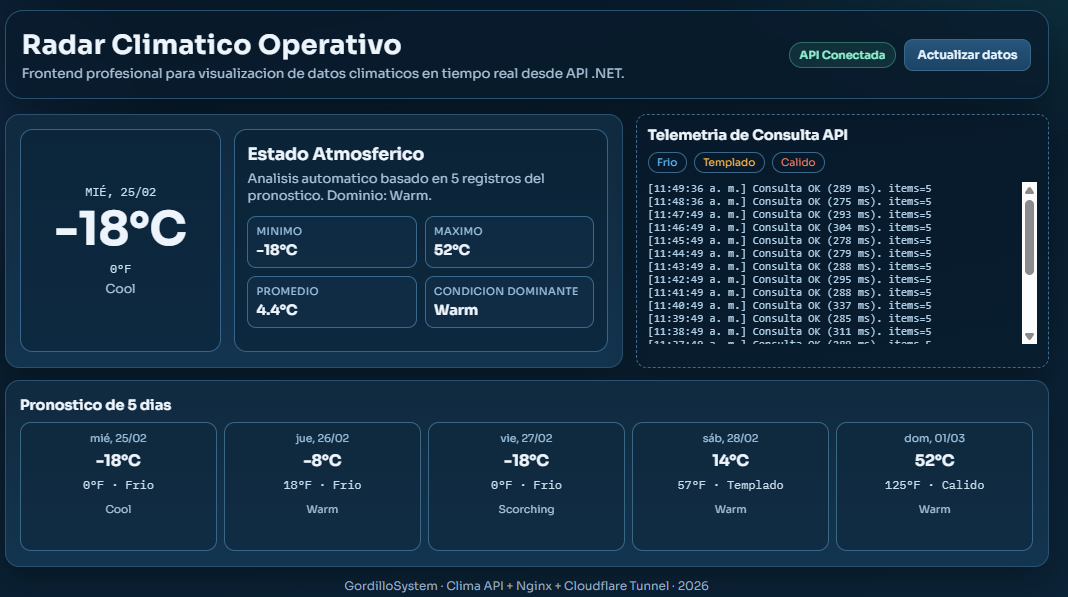
Task: Click the telemetry log scroll down arrow
Action: [x=1029, y=336]
